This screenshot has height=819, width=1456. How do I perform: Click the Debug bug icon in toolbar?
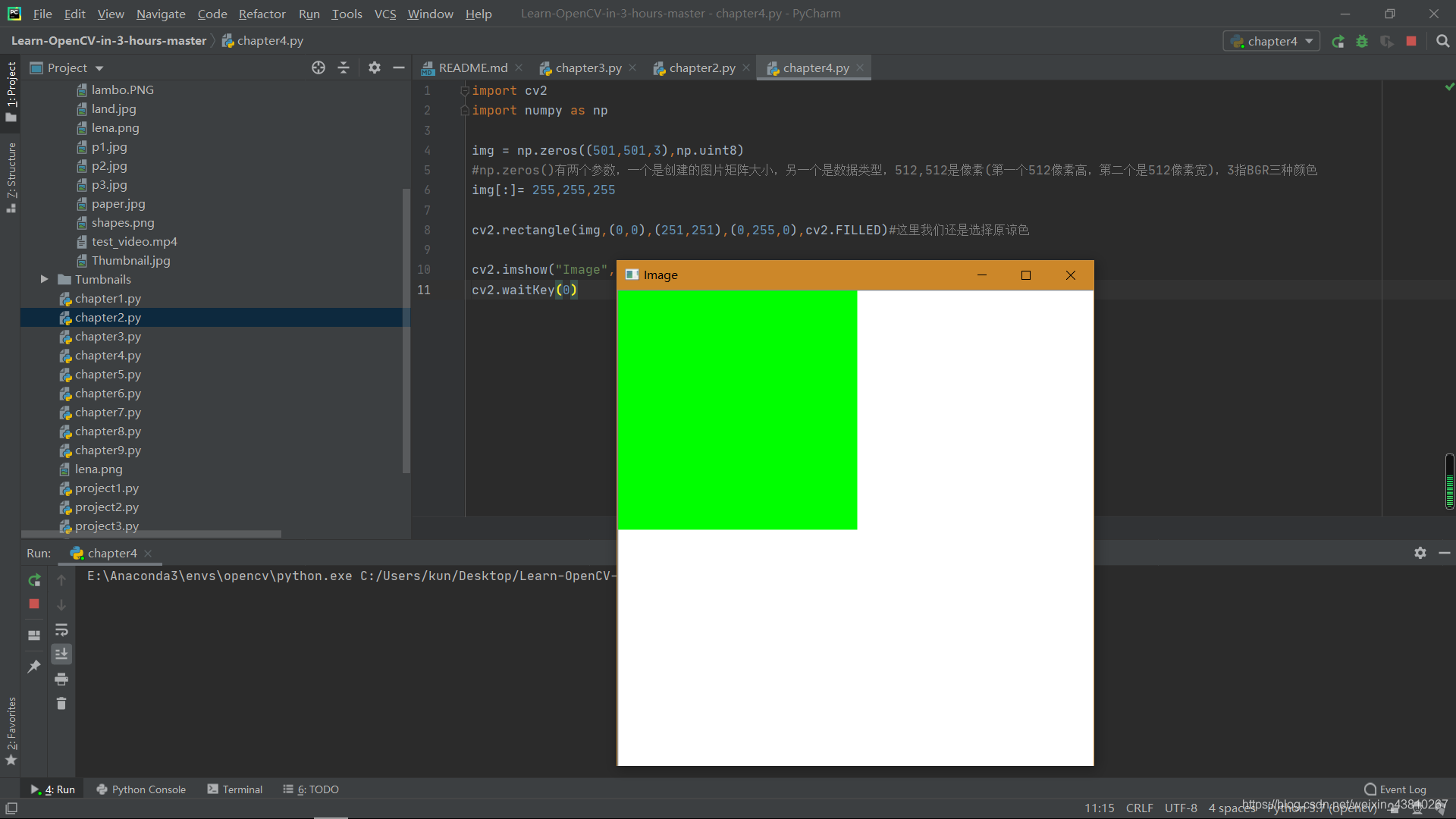[1362, 42]
